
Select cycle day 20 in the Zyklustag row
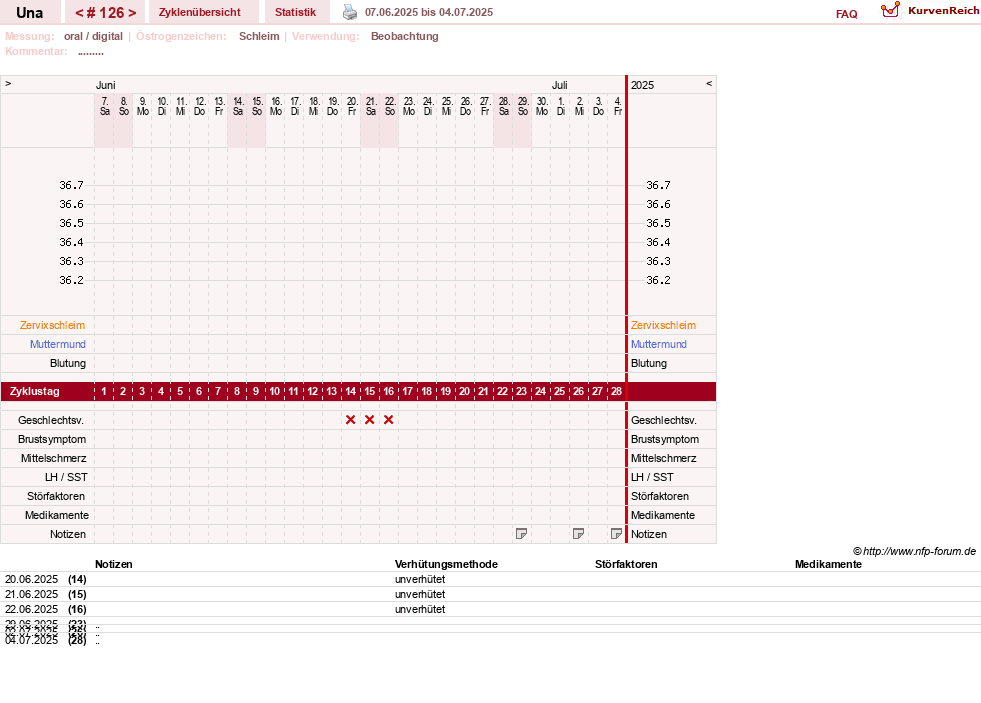464,391
